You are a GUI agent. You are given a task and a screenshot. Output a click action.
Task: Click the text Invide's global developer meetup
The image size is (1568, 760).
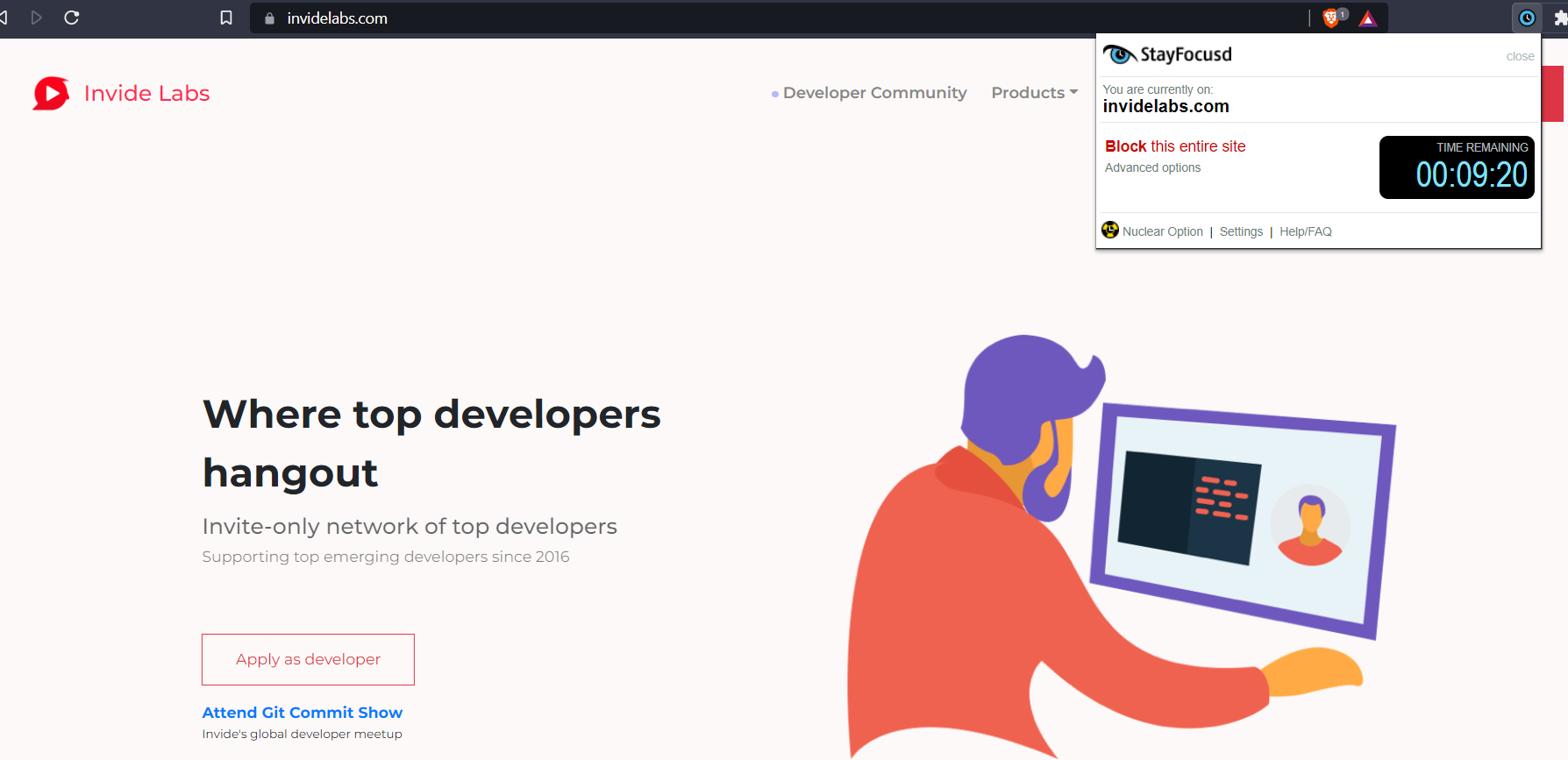(302, 734)
